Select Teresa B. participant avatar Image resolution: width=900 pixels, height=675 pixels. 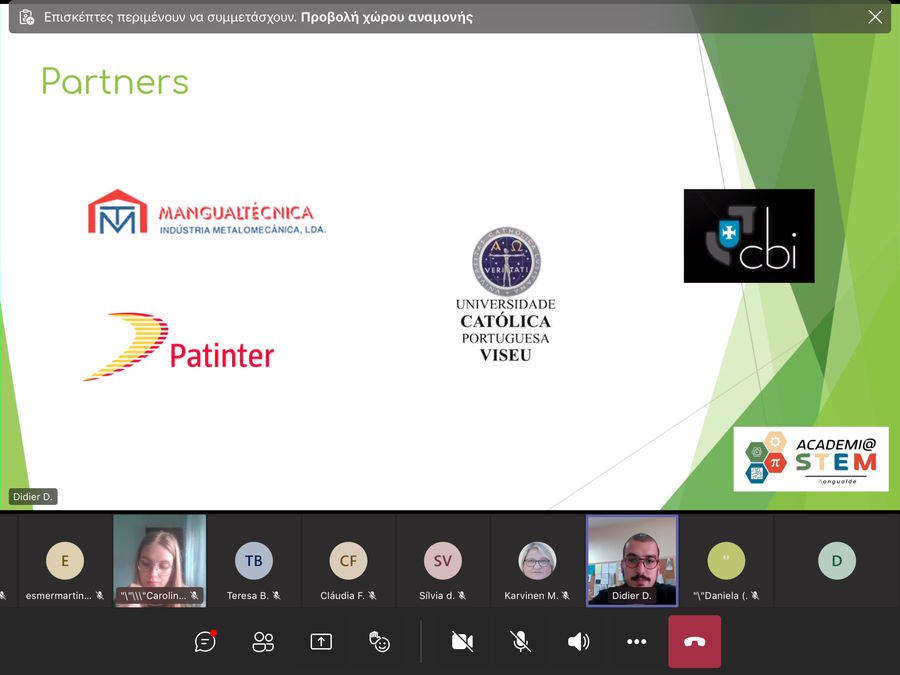pos(254,561)
